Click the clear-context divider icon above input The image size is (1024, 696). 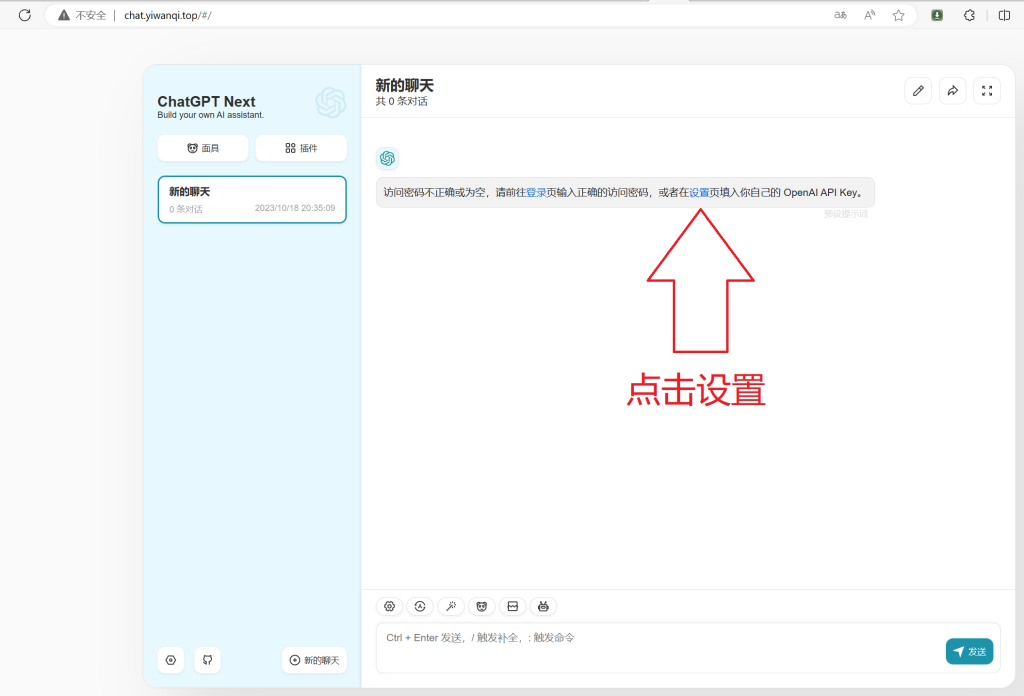[x=512, y=606]
